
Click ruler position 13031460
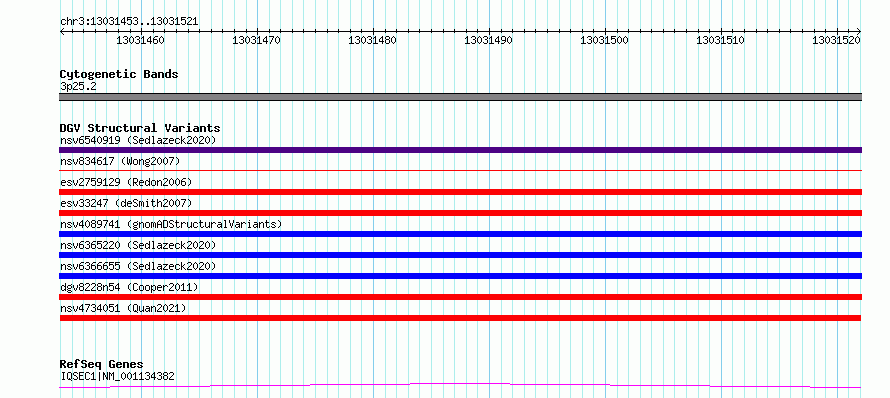coord(140,40)
